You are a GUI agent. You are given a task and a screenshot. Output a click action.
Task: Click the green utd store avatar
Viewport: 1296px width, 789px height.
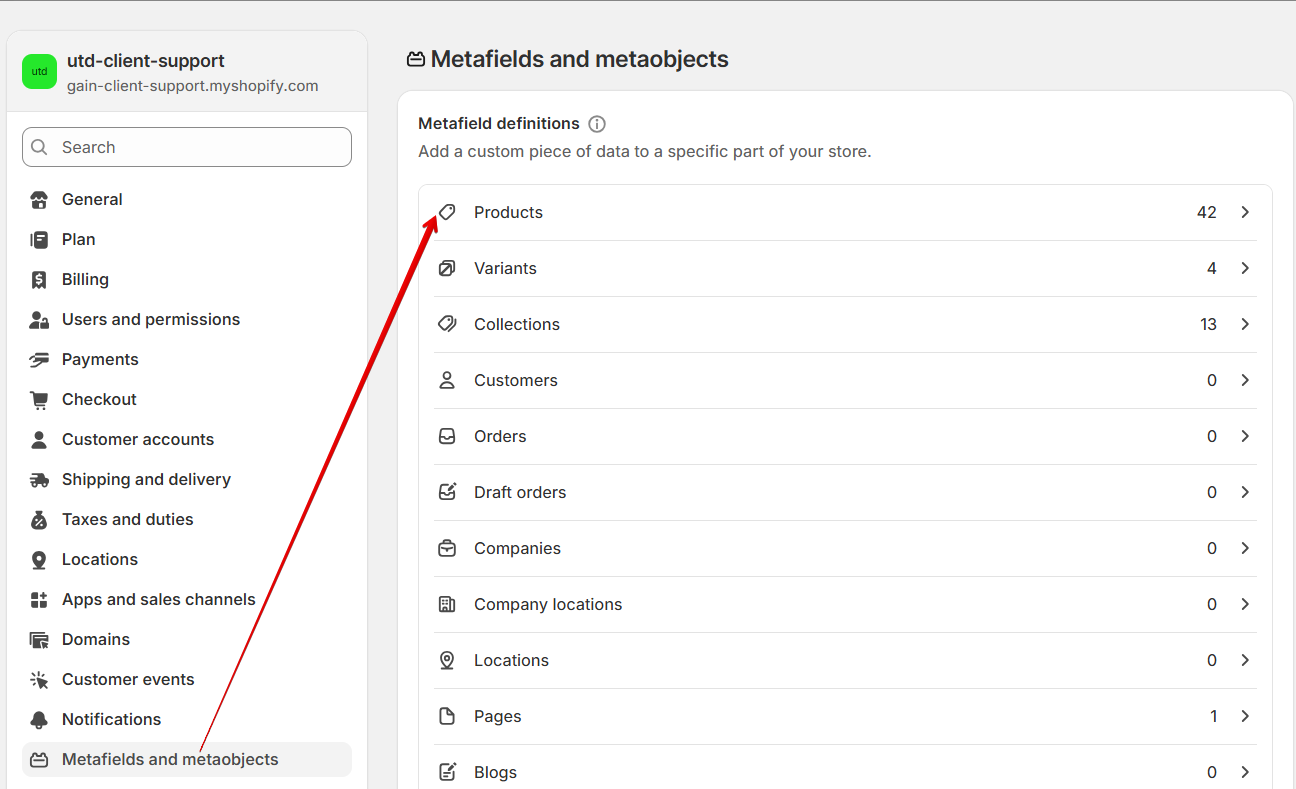click(x=39, y=72)
